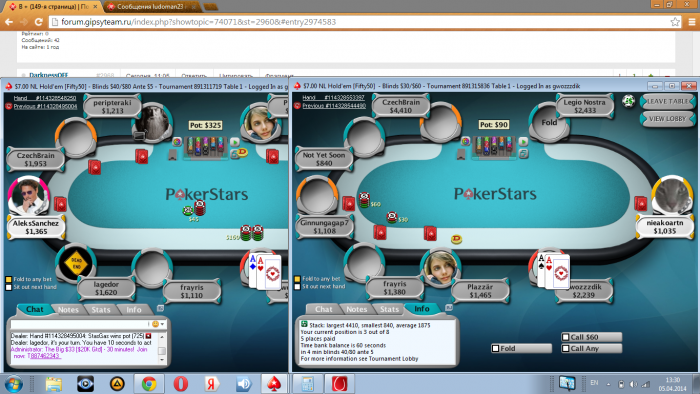Image resolution: width=700 pixels, height=394 pixels.
Task: Open Yandex browser from the taskbar
Action: [212, 384]
